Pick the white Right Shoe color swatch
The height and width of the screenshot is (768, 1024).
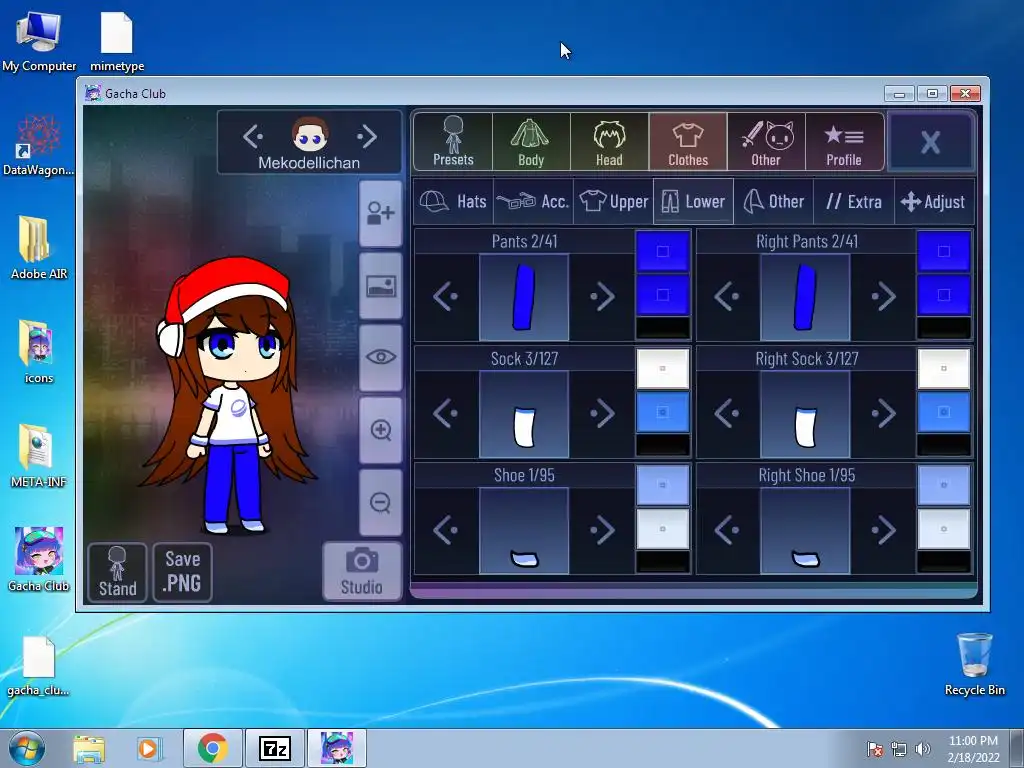944,529
